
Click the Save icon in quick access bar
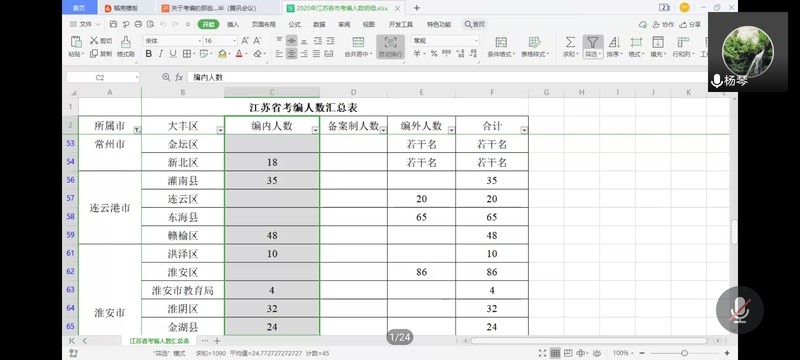[x=113, y=24]
